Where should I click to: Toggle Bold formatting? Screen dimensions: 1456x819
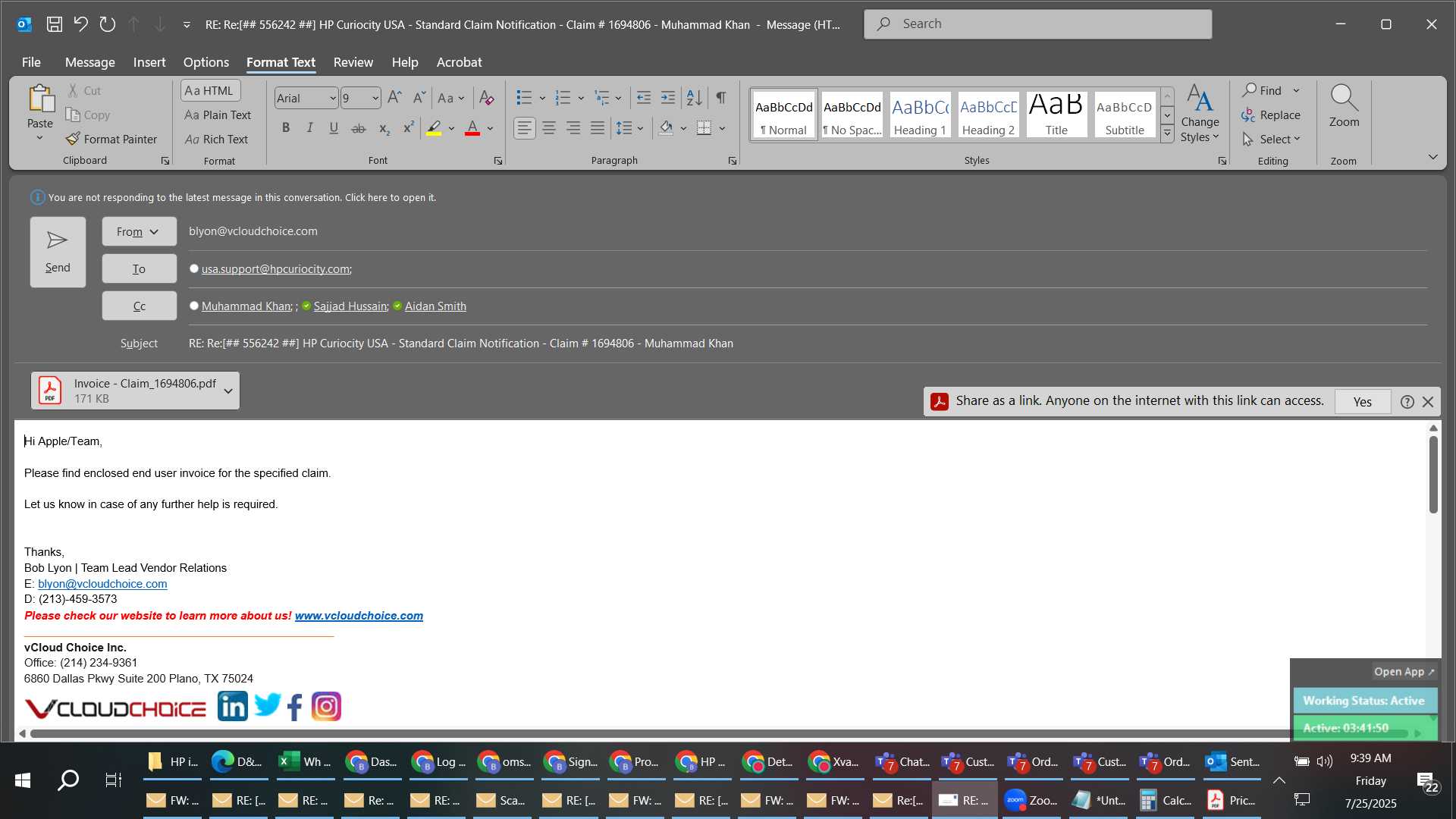pos(286,128)
